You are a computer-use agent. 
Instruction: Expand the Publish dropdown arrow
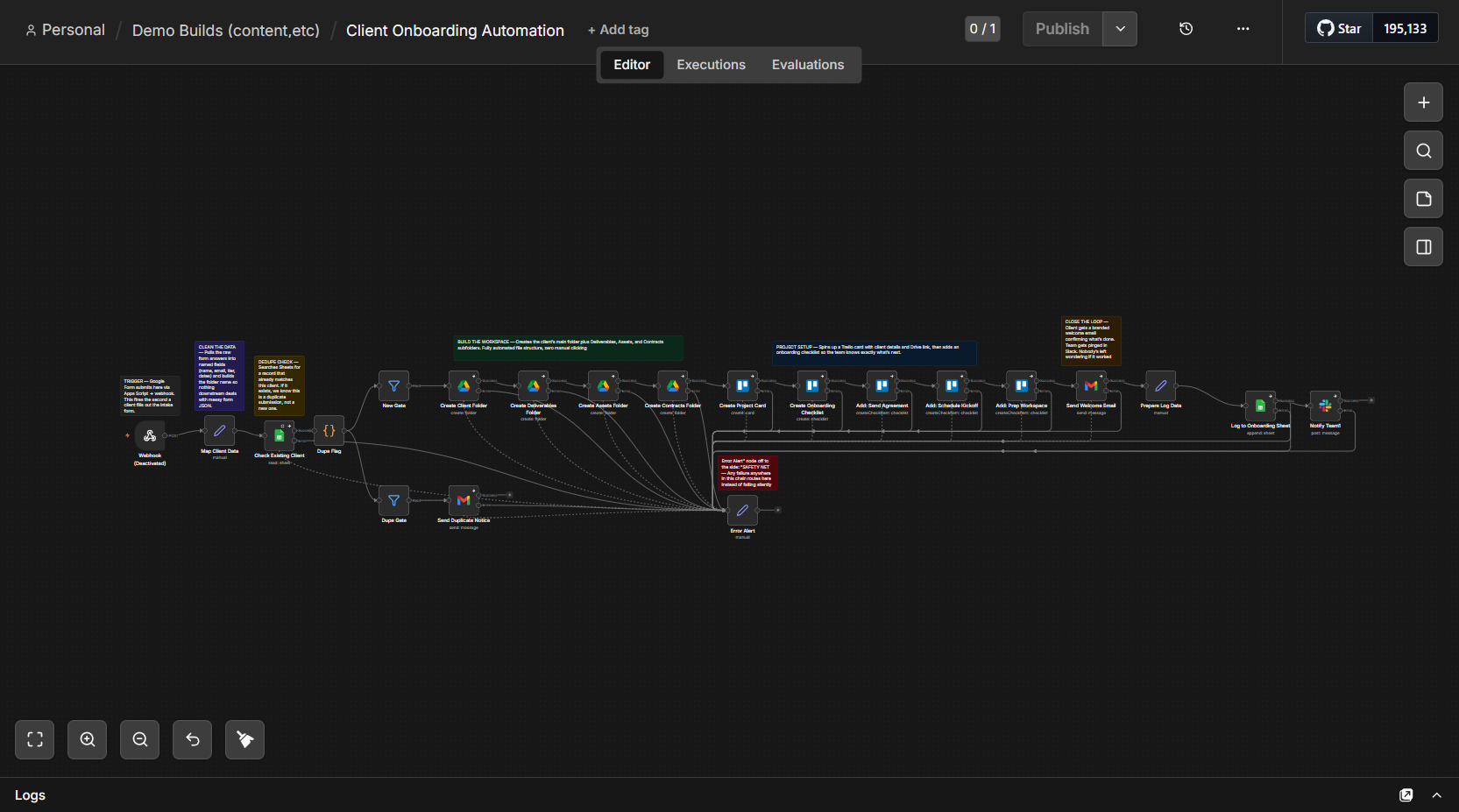click(1120, 29)
